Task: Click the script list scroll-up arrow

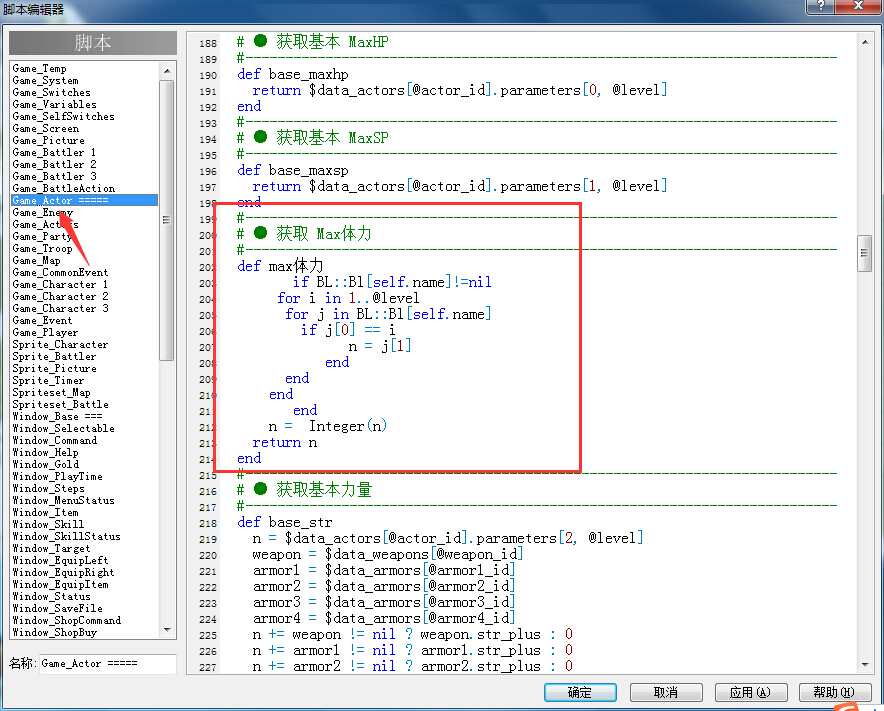Action: tap(167, 70)
